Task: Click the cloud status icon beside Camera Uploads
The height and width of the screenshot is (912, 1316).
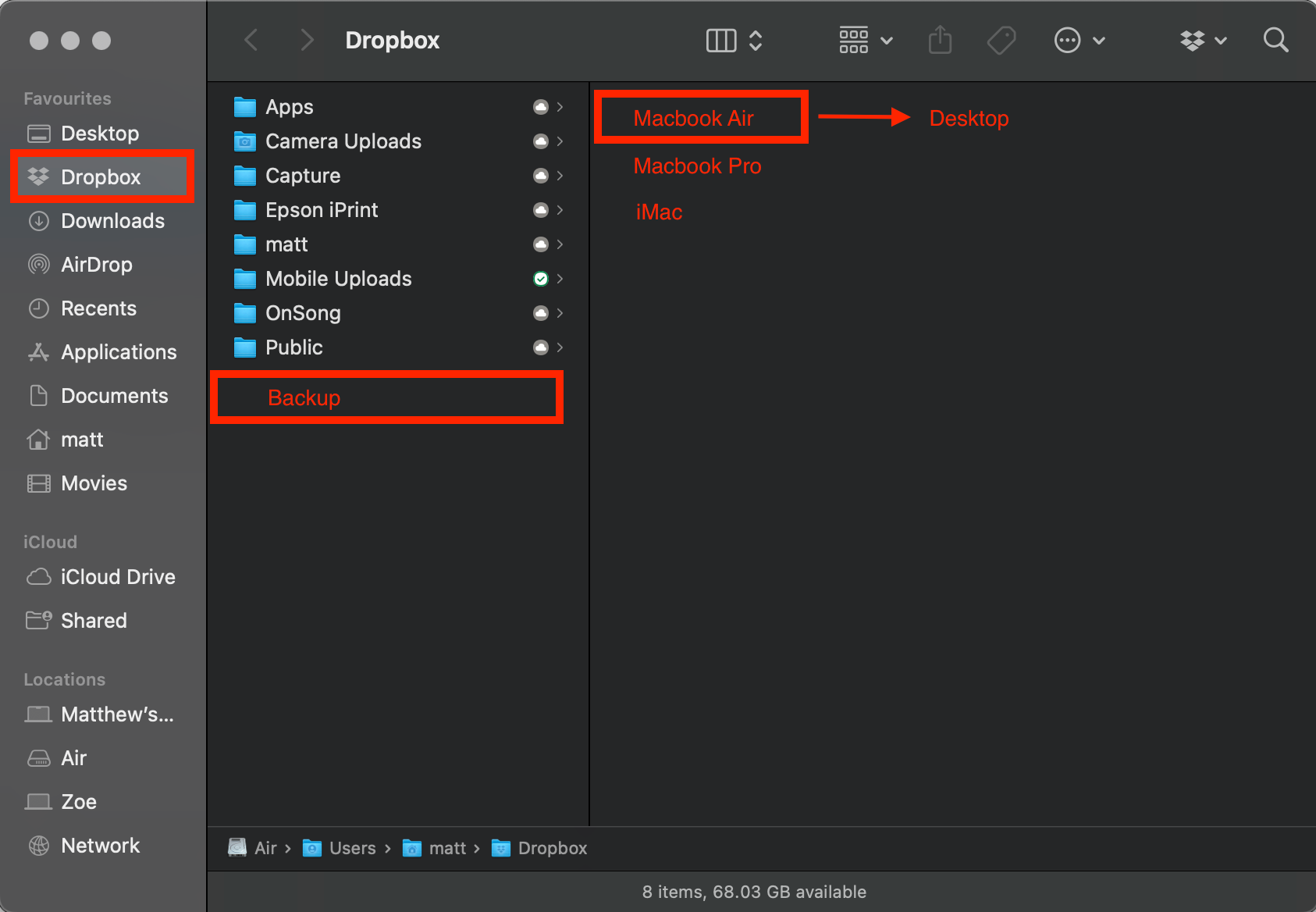Action: 540,141
